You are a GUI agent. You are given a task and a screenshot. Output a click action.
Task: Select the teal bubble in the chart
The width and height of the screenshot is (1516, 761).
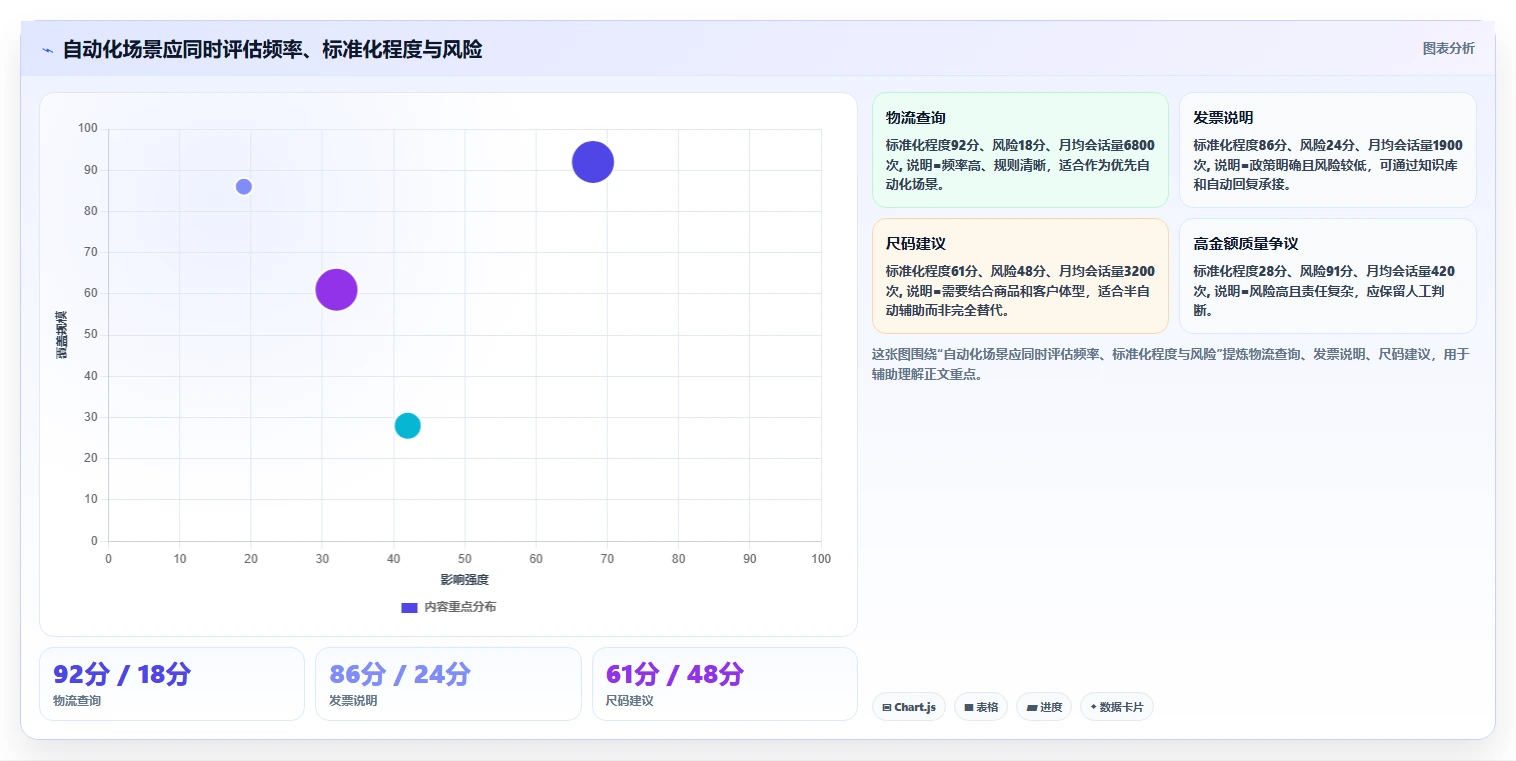tap(407, 425)
